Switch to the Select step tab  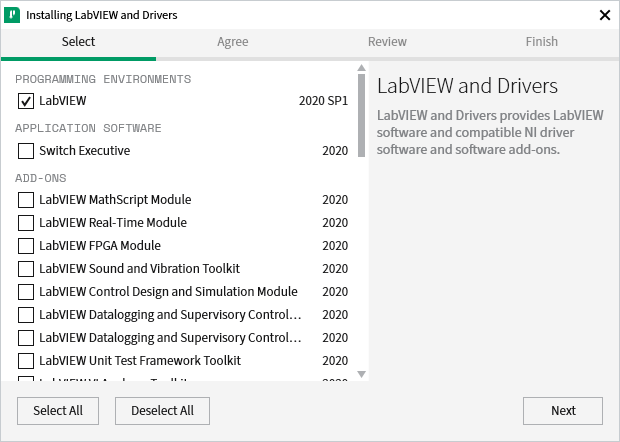pyautogui.click(x=78, y=42)
